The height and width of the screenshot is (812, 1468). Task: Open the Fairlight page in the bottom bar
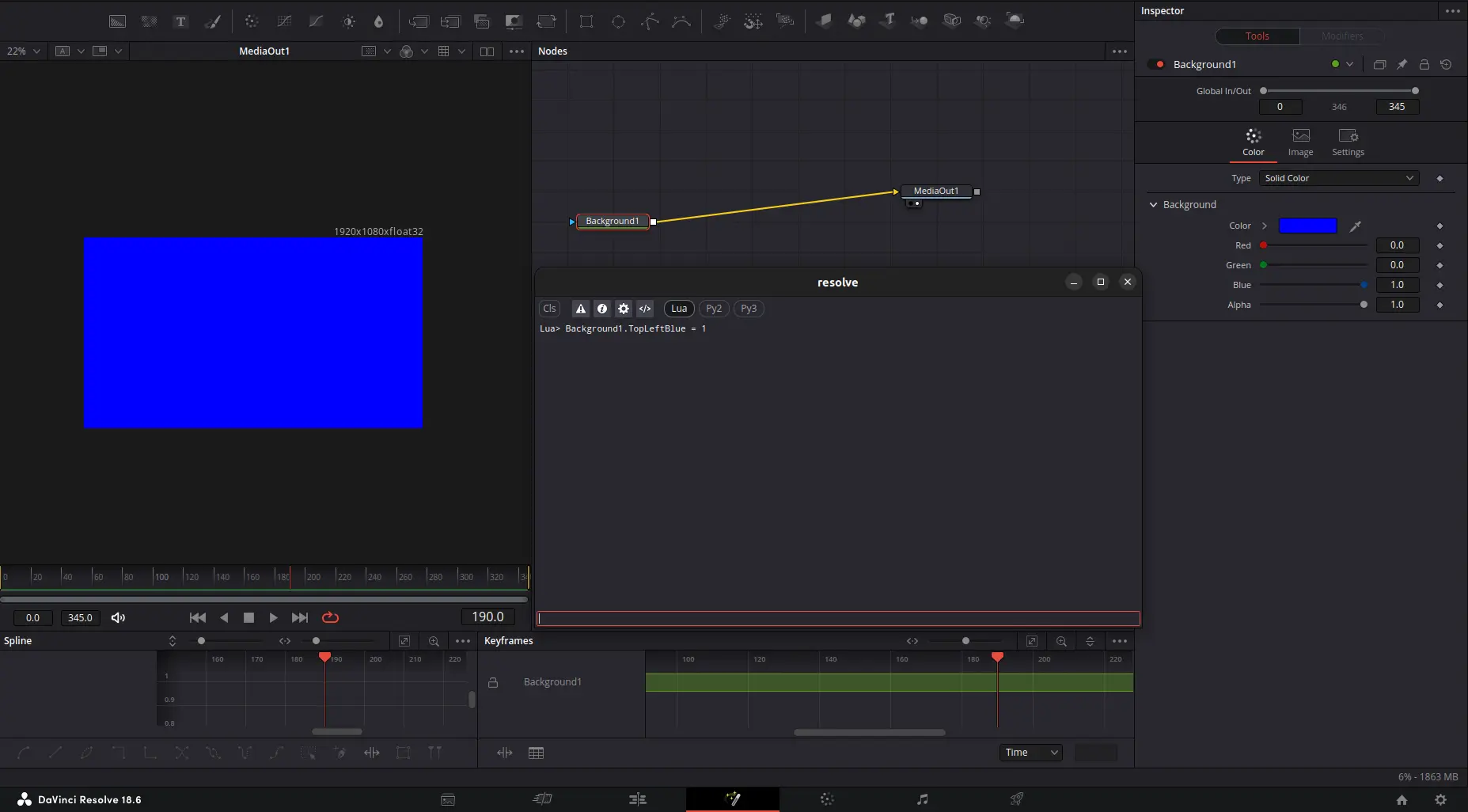click(922, 799)
